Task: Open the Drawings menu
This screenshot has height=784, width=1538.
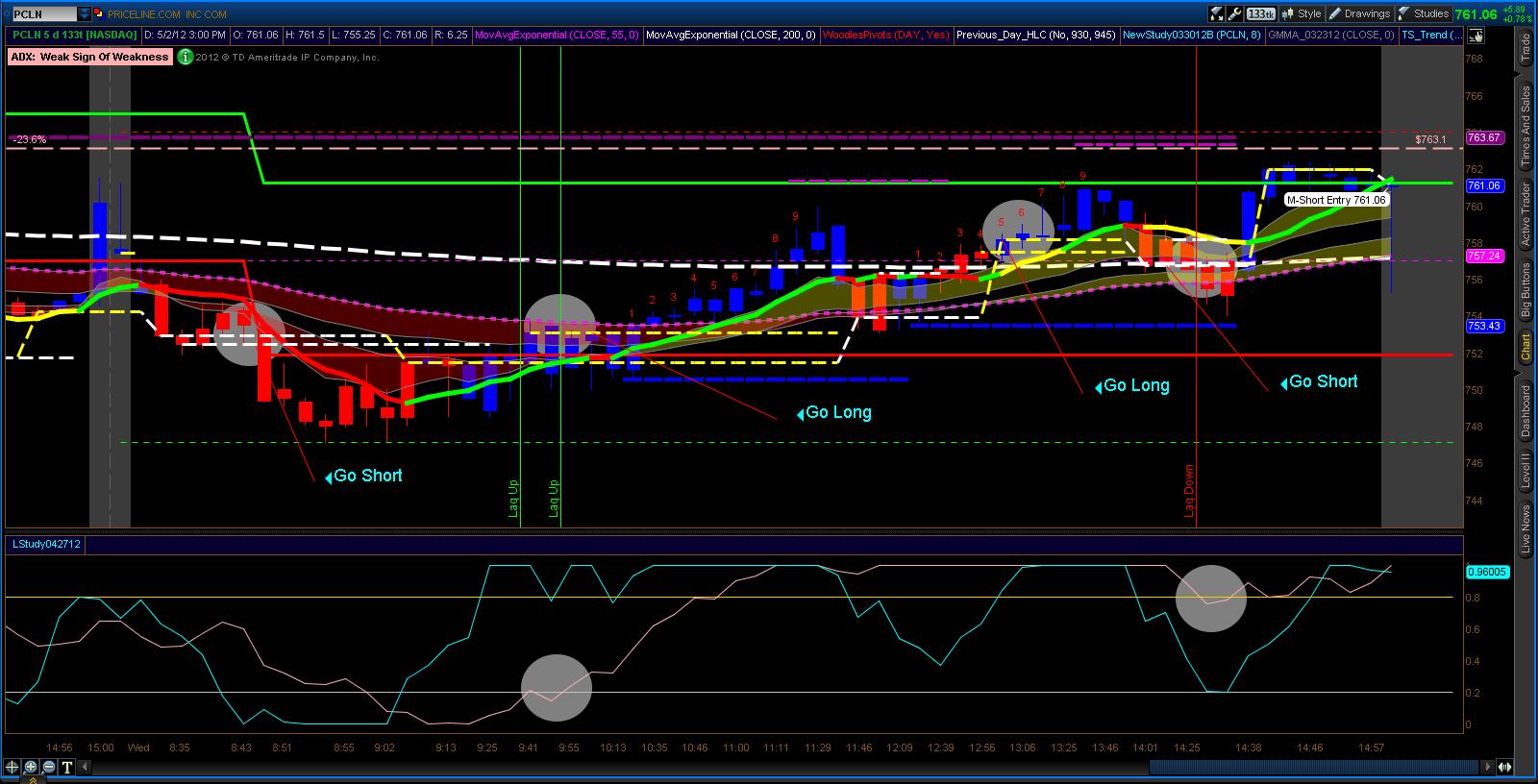Action: coord(1359,14)
